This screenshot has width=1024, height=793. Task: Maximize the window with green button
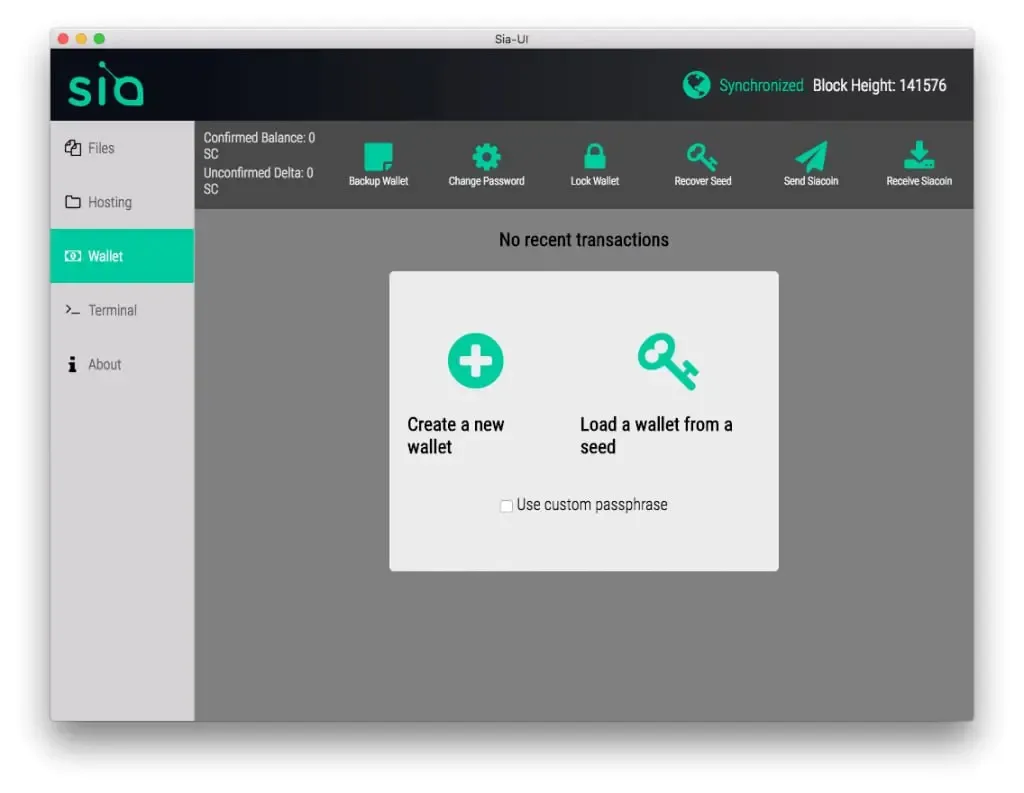pos(99,39)
